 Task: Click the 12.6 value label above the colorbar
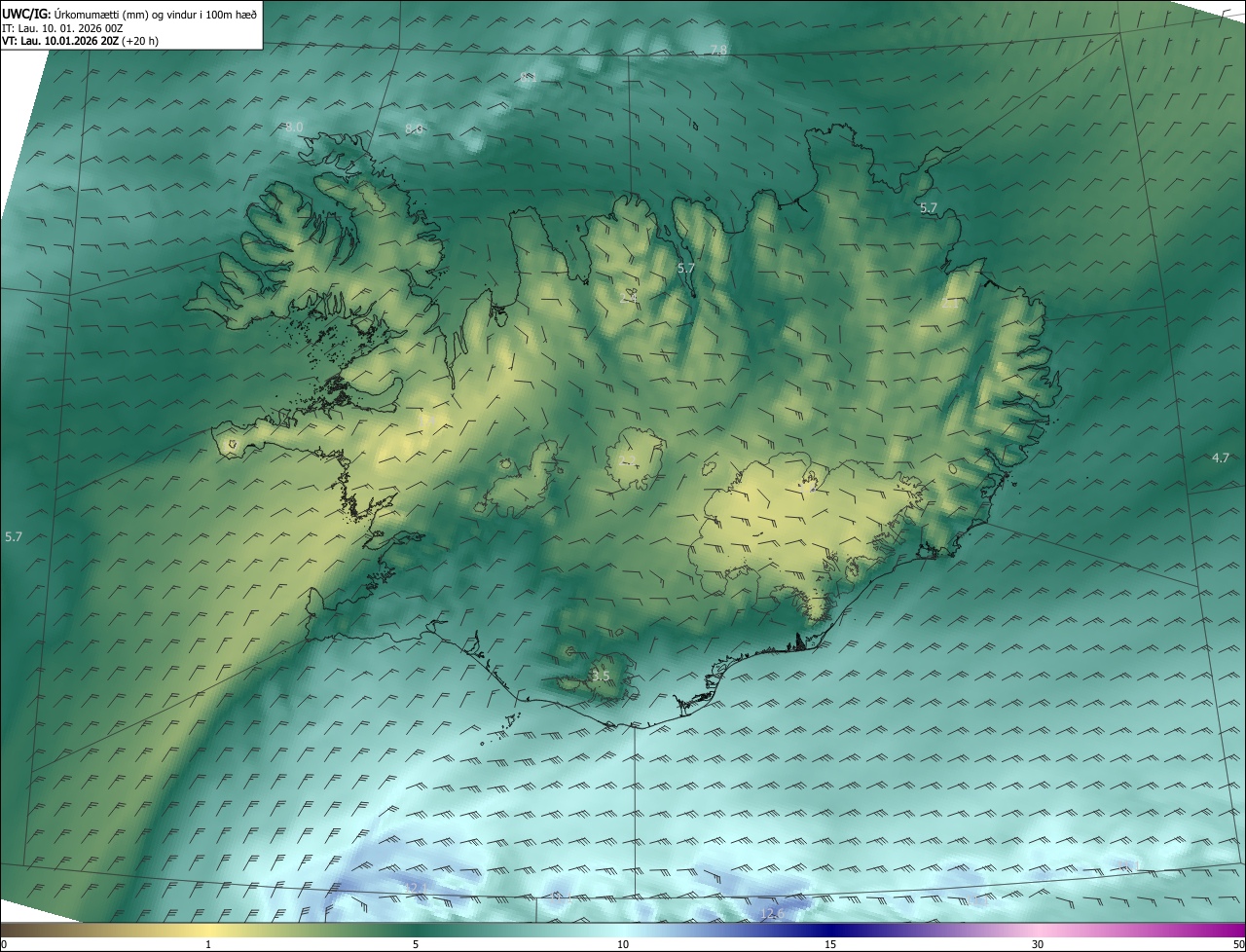coord(772,913)
